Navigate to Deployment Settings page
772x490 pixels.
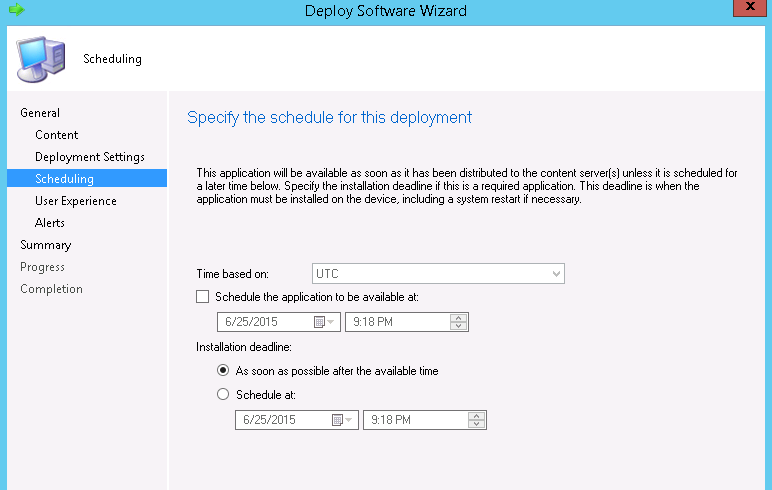[x=89, y=157]
